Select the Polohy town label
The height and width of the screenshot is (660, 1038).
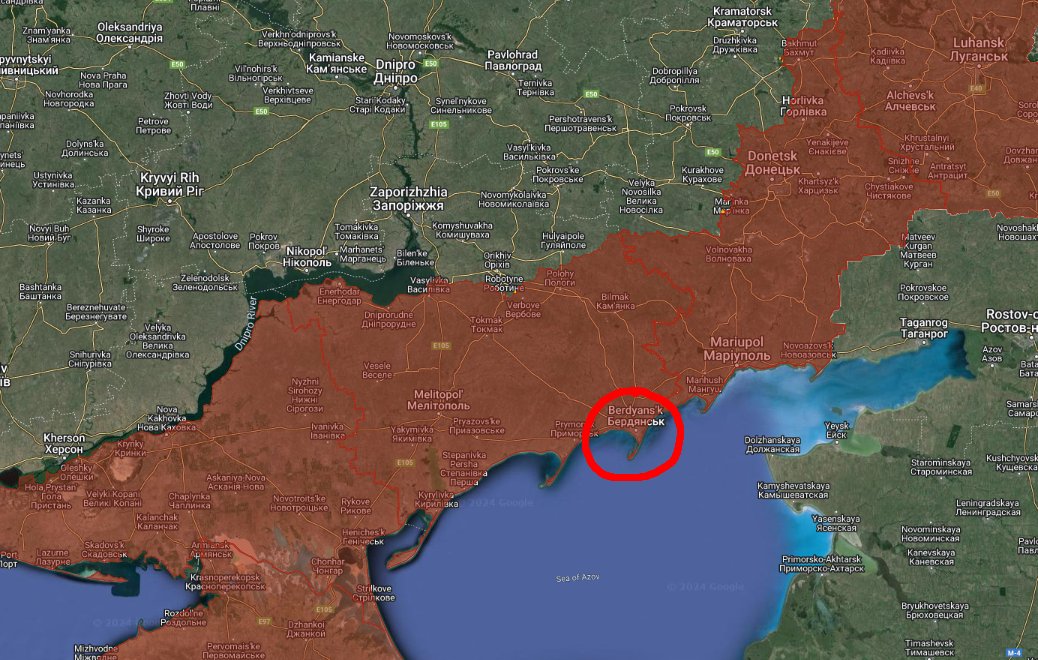click(x=560, y=278)
